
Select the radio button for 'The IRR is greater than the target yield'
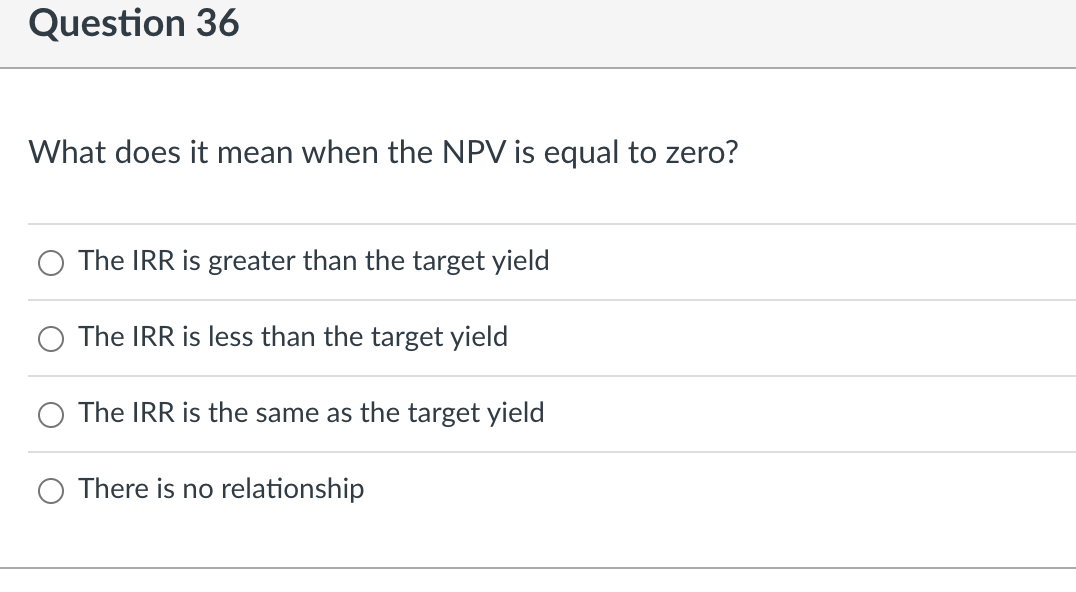click(x=51, y=262)
